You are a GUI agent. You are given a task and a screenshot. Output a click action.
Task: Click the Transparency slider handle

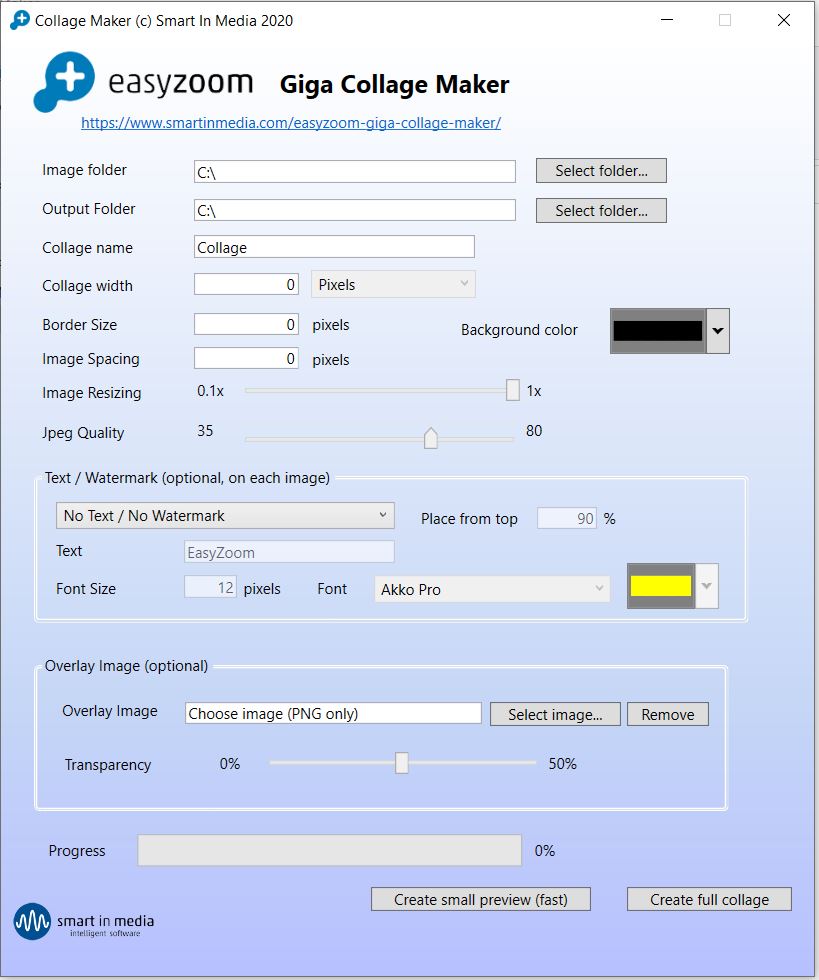point(401,762)
